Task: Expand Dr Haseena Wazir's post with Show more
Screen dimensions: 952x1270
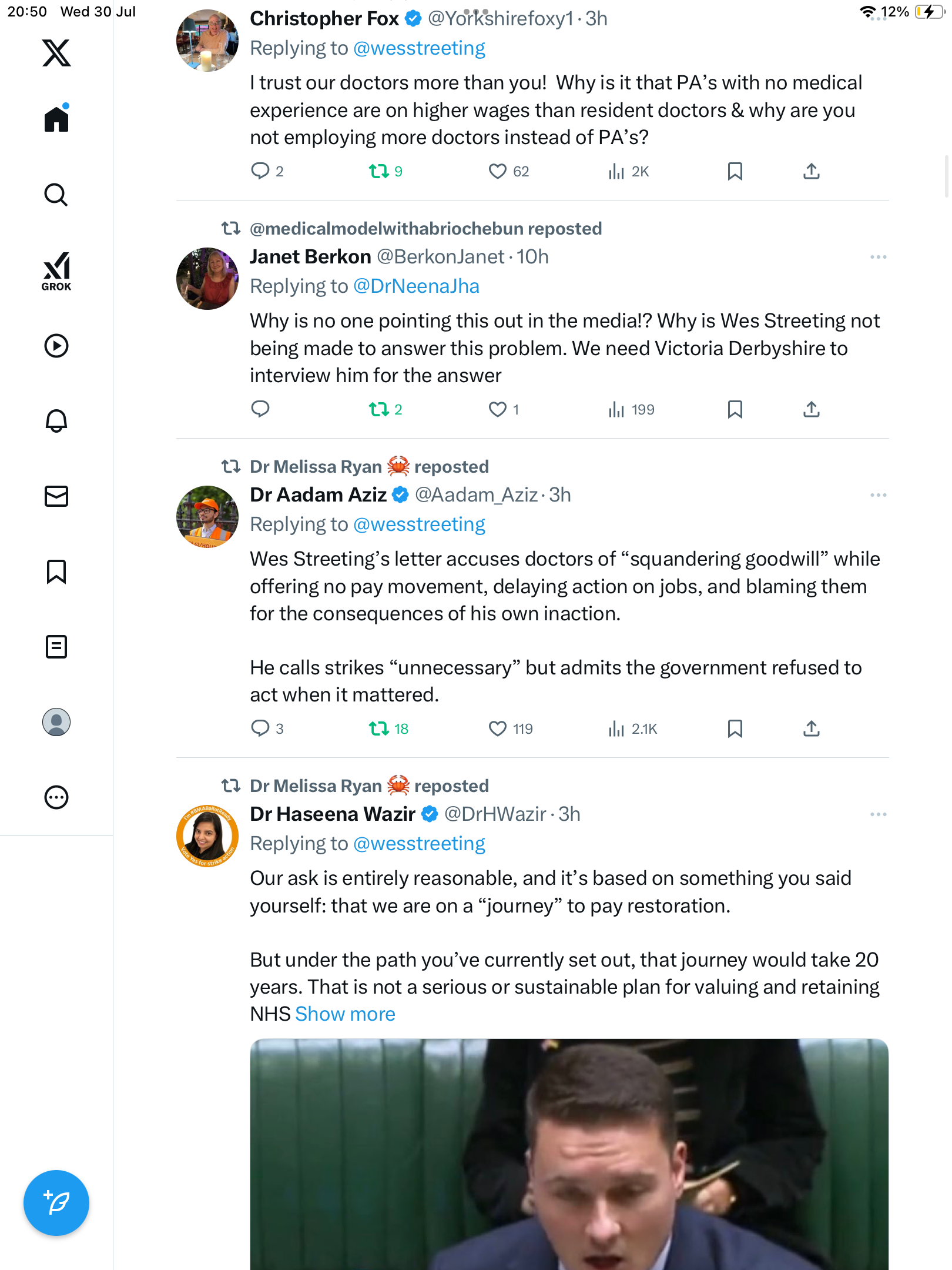Action: (345, 1014)
